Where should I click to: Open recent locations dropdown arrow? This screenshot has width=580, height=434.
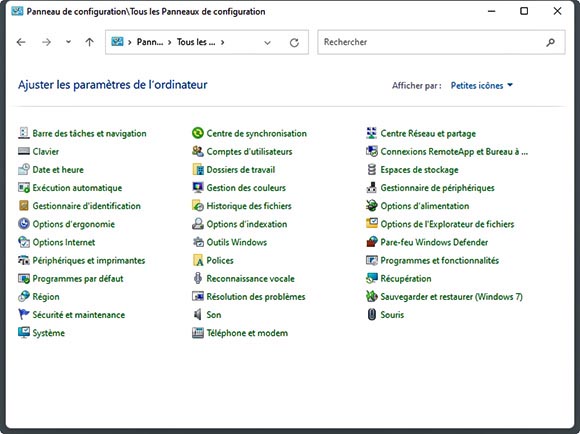[x=68, y=42]
